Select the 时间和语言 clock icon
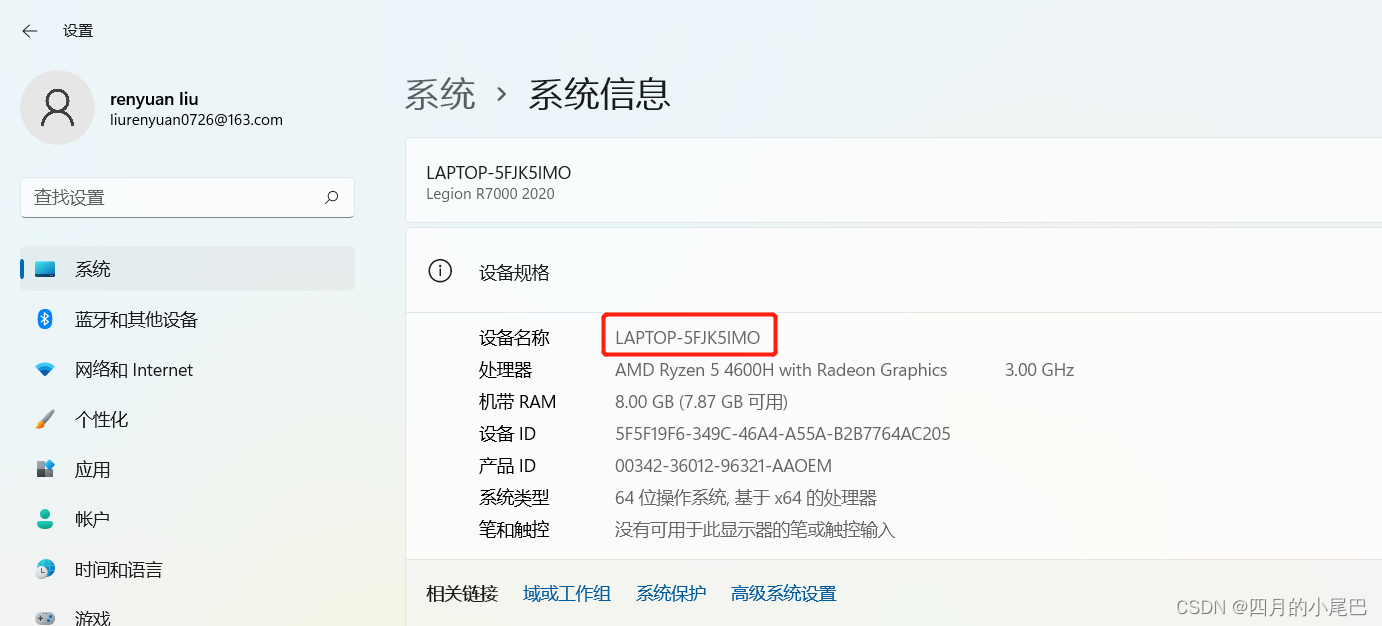1382x626 pixels. pos(44,568)
